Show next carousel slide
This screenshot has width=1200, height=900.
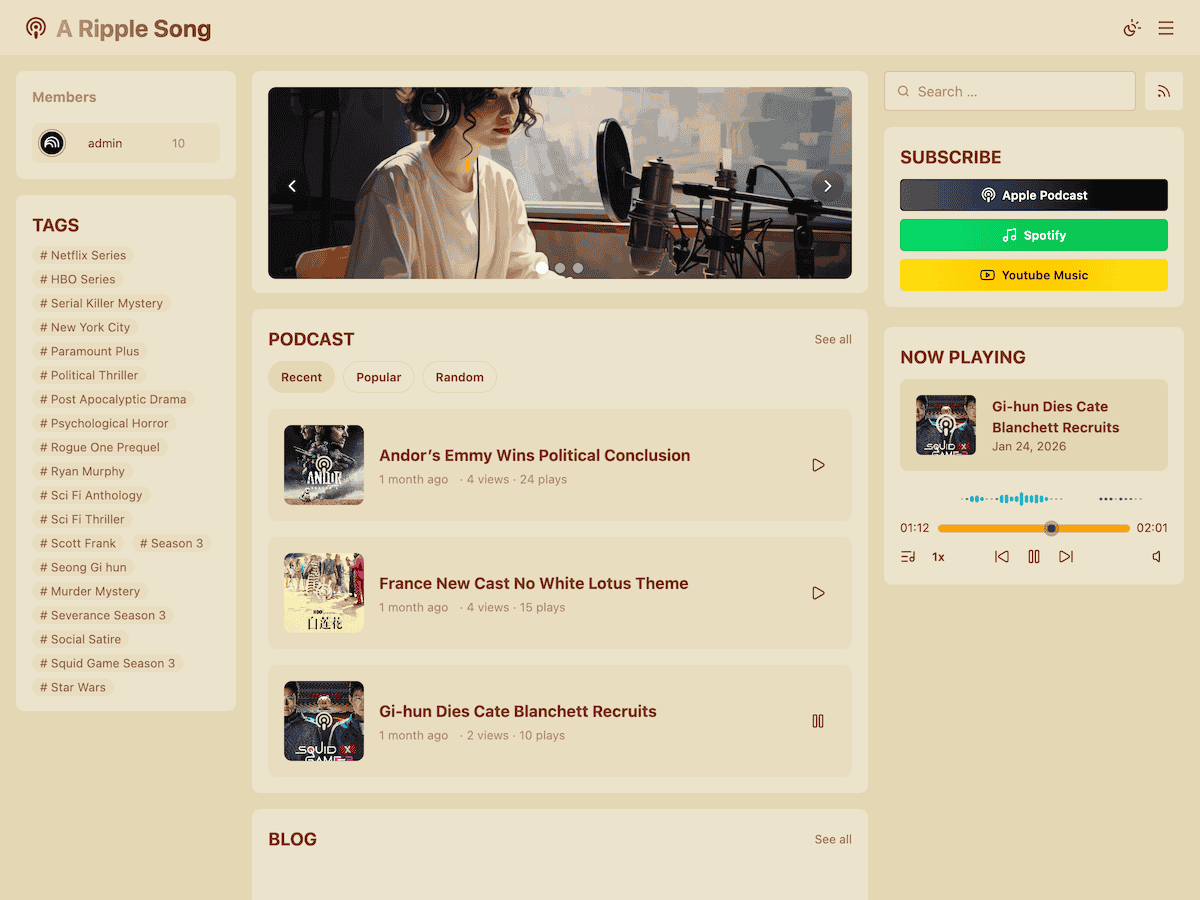click(x=827, y=186)
